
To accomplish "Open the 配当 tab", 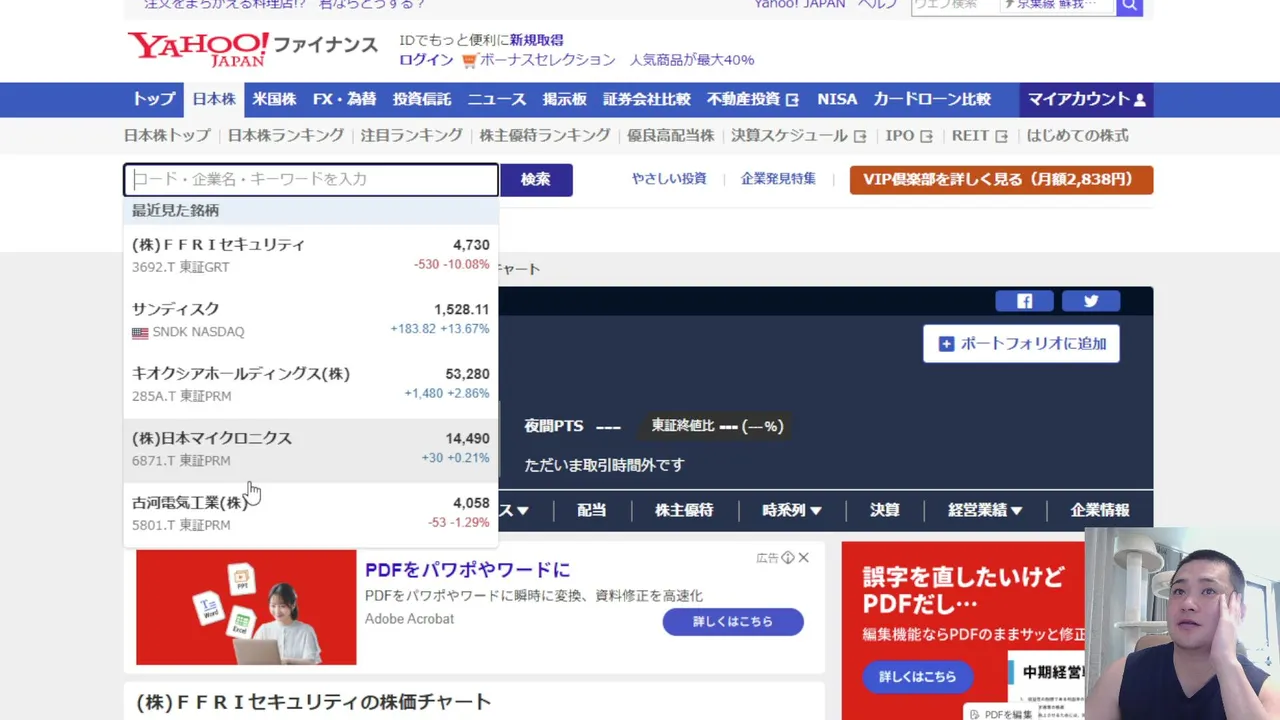I will point(591,510).
